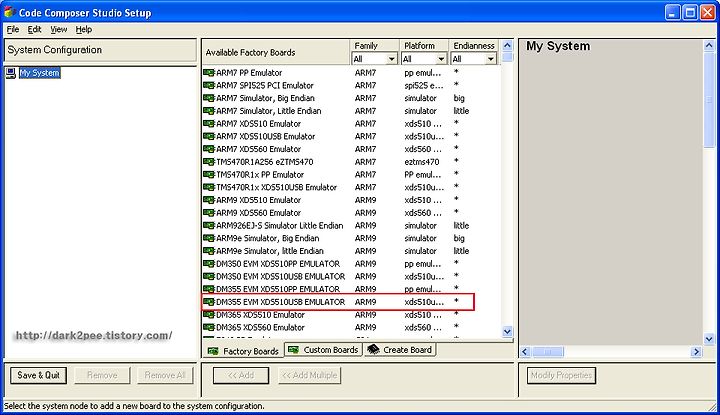This screenshot has height=415, width=720.
Task: Click the DM365 XDS560 Emulator board icon
Action: 208,327
